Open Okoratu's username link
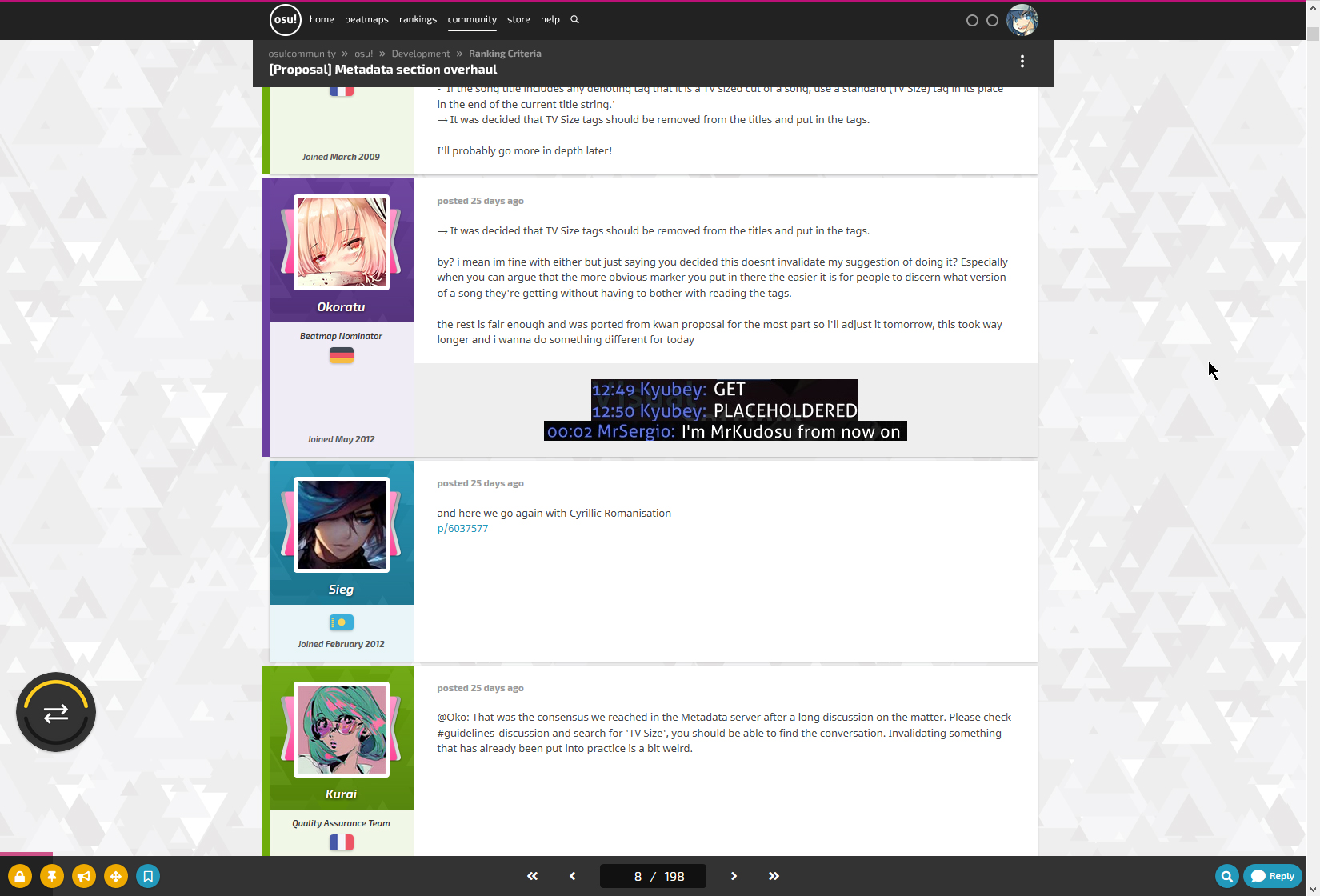The image size is (1320, 896). 341,307
